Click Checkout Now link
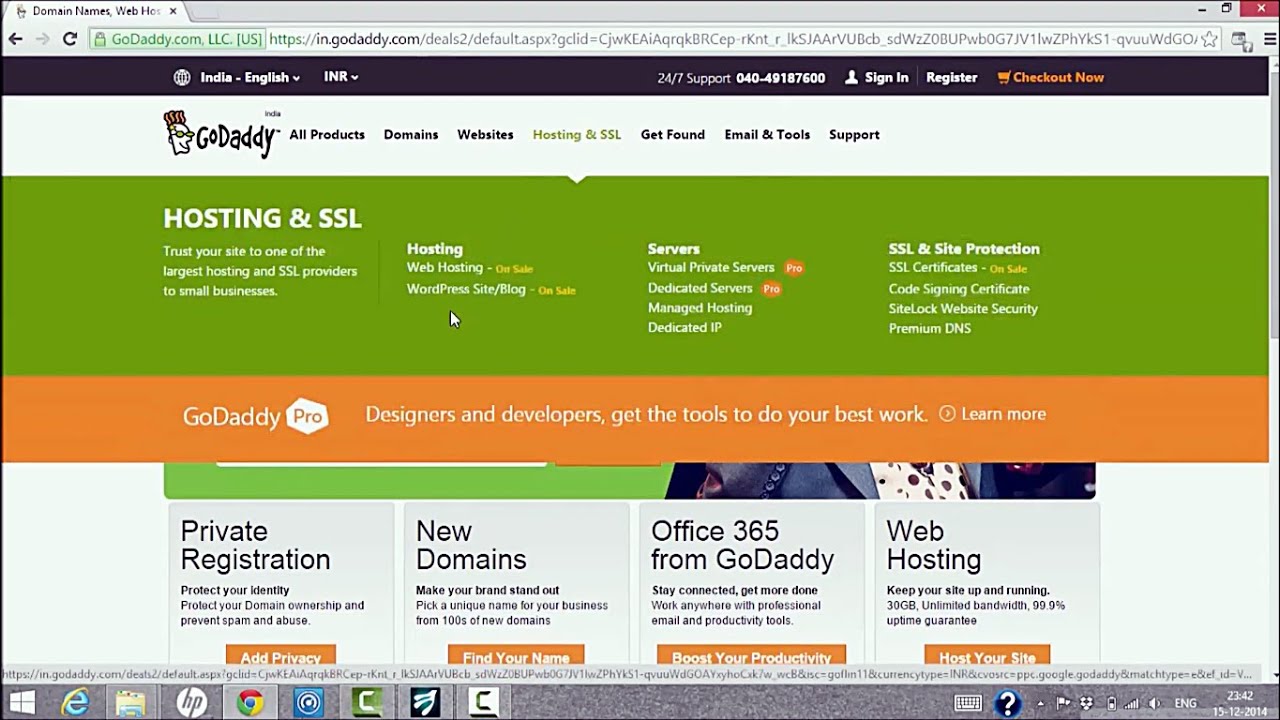 coord(1058,77)
